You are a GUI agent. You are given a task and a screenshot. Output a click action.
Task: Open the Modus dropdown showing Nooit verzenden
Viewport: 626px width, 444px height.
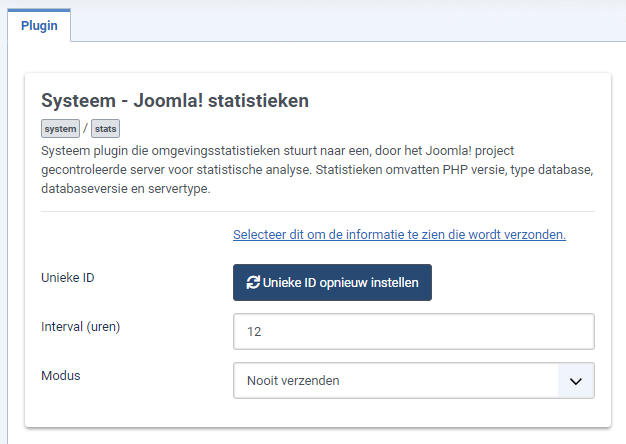[414, 381]
